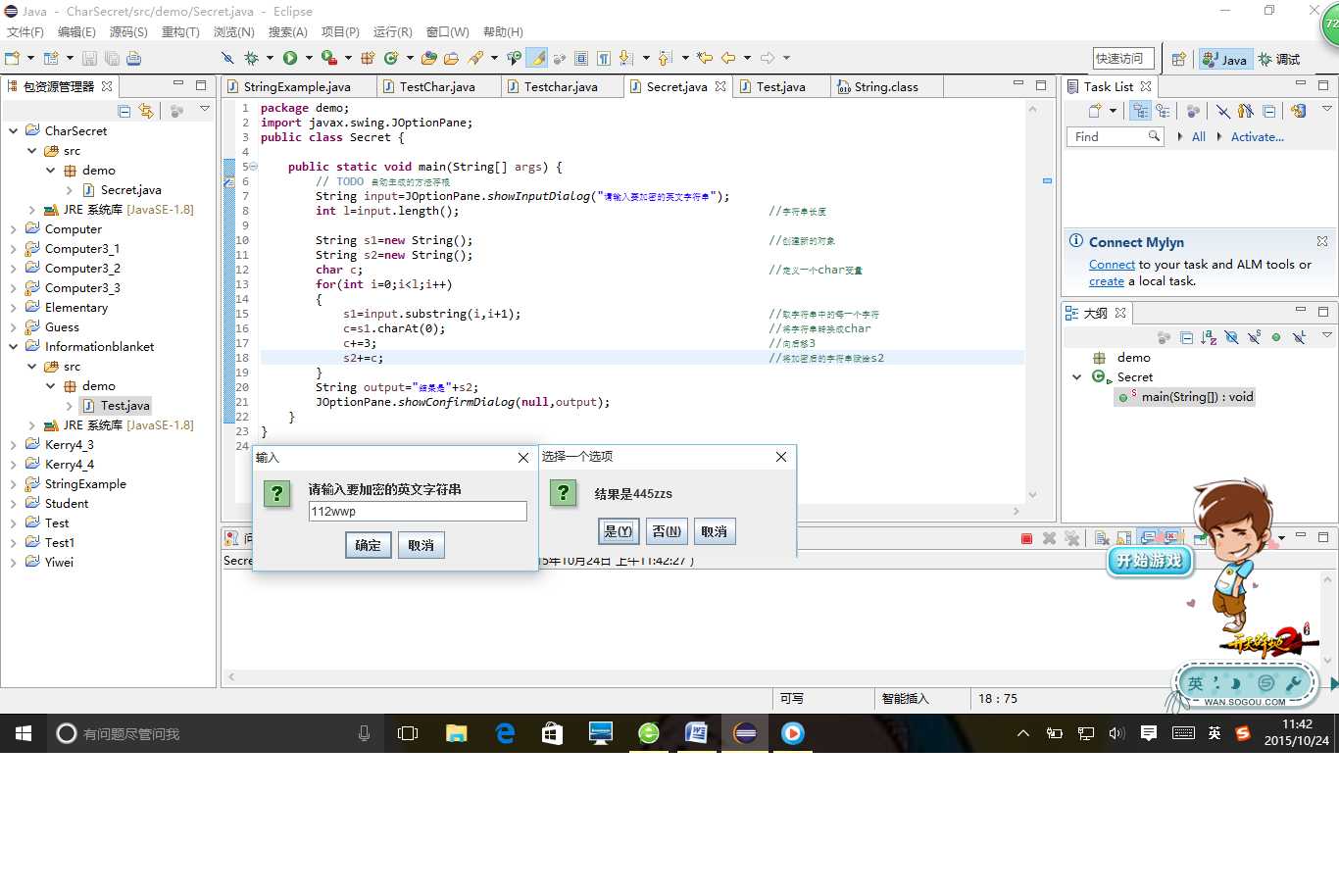Click 取消 button in 输入 dialog
Screen dimensions: 1339x896
422,545
